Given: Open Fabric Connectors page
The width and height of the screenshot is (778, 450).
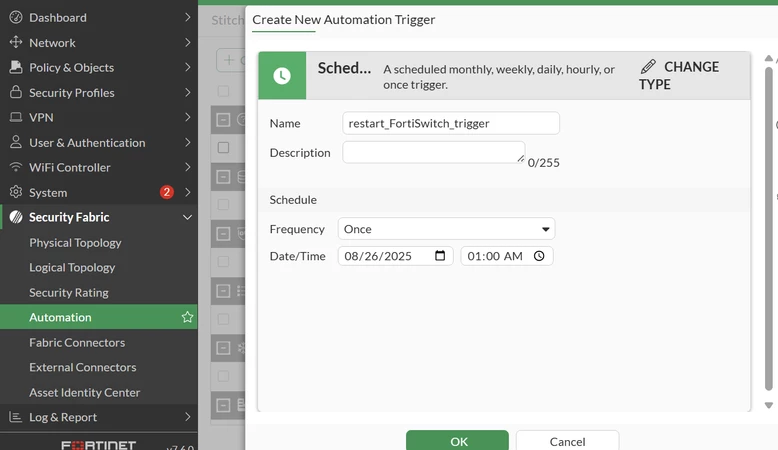Looking at the screenshot, I should click(77, 342).
